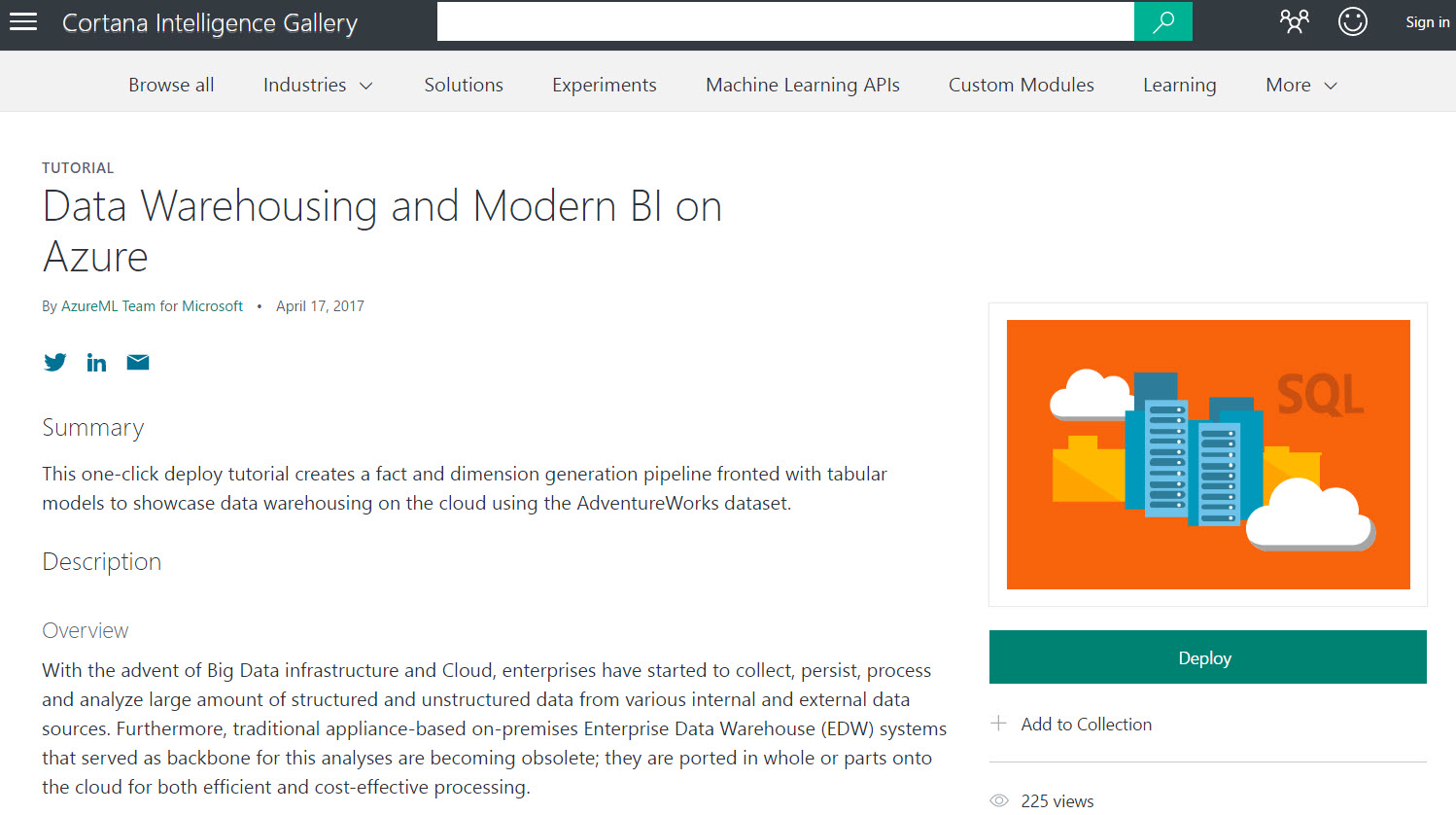Open the community people icon
The image size is (1456, 815).
pyautogui.click(x=1295, y=21)
